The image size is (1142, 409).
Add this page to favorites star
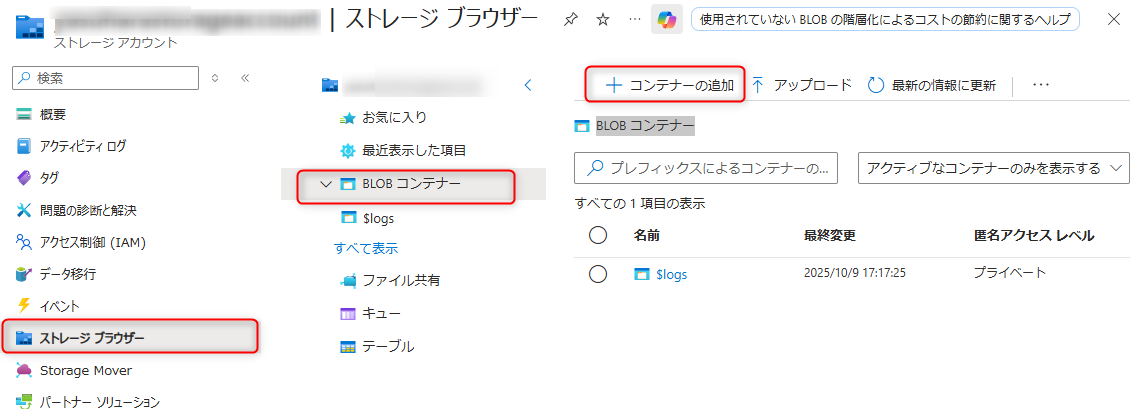click(602, 20)
